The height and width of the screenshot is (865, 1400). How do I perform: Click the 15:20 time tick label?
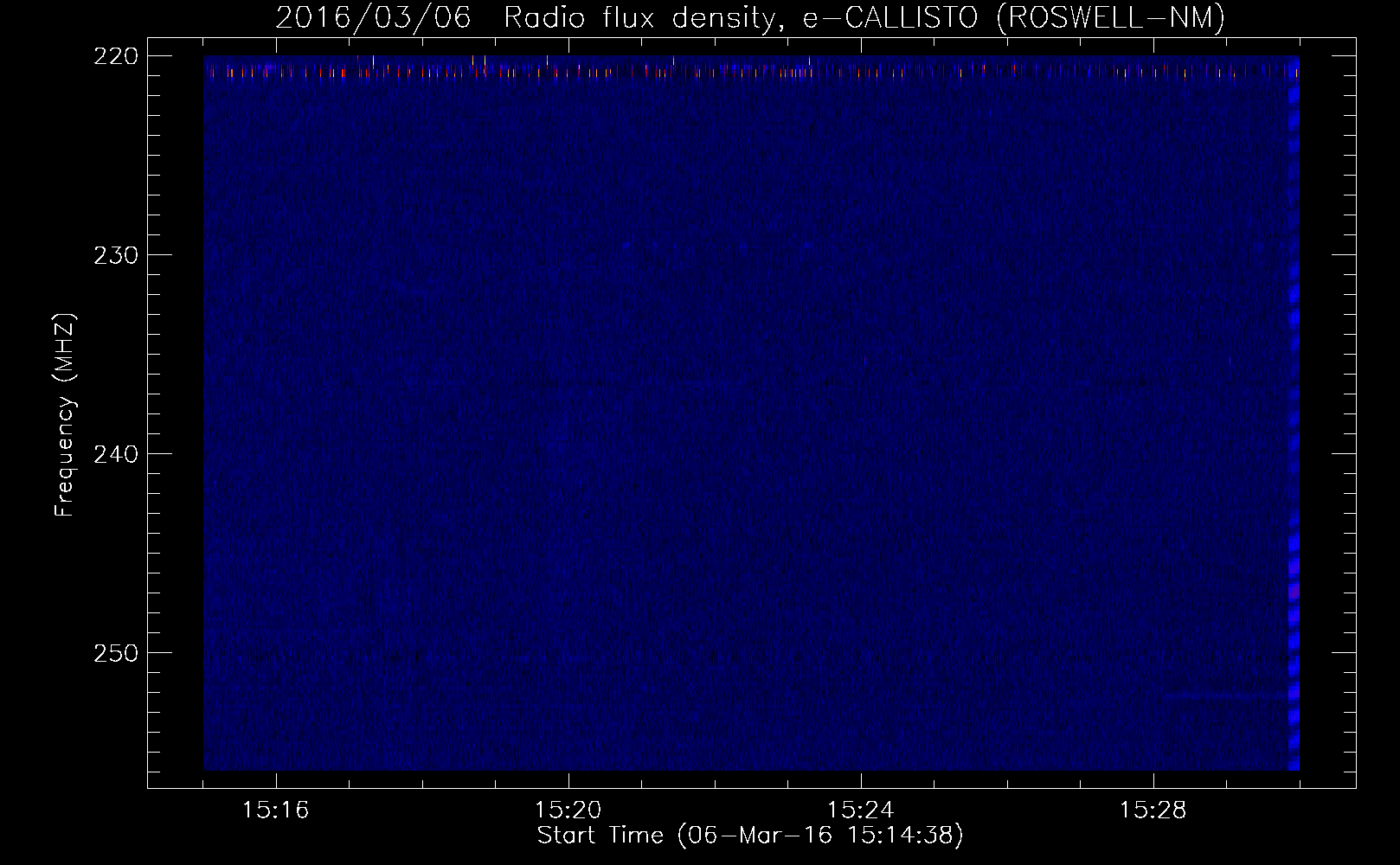(568, 811)
